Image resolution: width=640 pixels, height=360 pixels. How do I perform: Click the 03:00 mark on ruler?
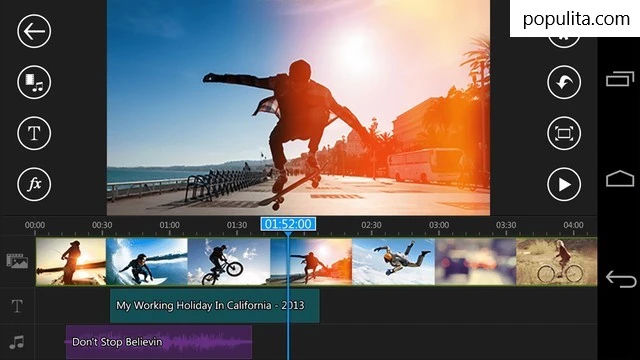pos(439,225)
